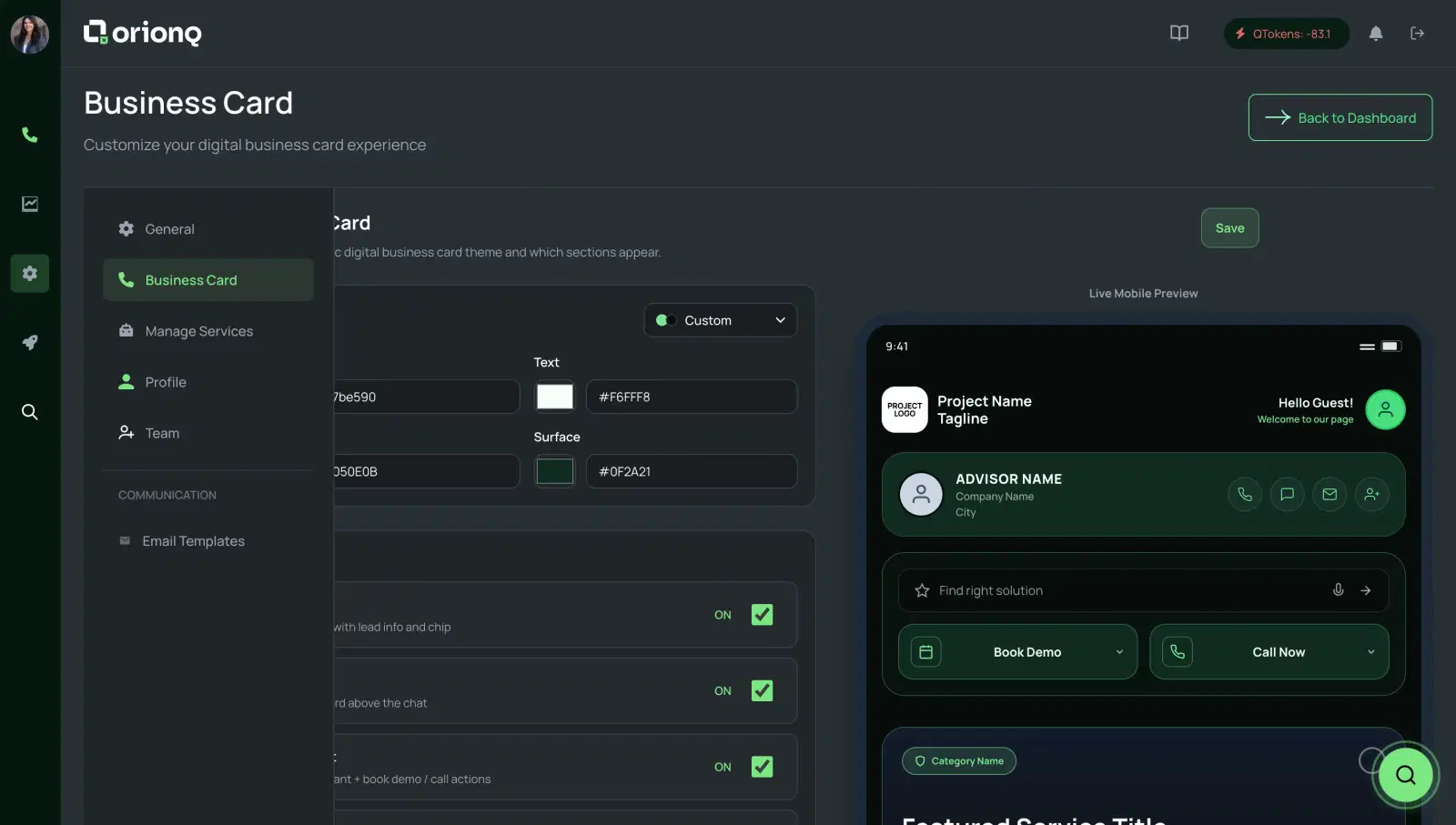
Task: Open the phone/calls icon in left sidebar
Action: [x=30, y=135]
